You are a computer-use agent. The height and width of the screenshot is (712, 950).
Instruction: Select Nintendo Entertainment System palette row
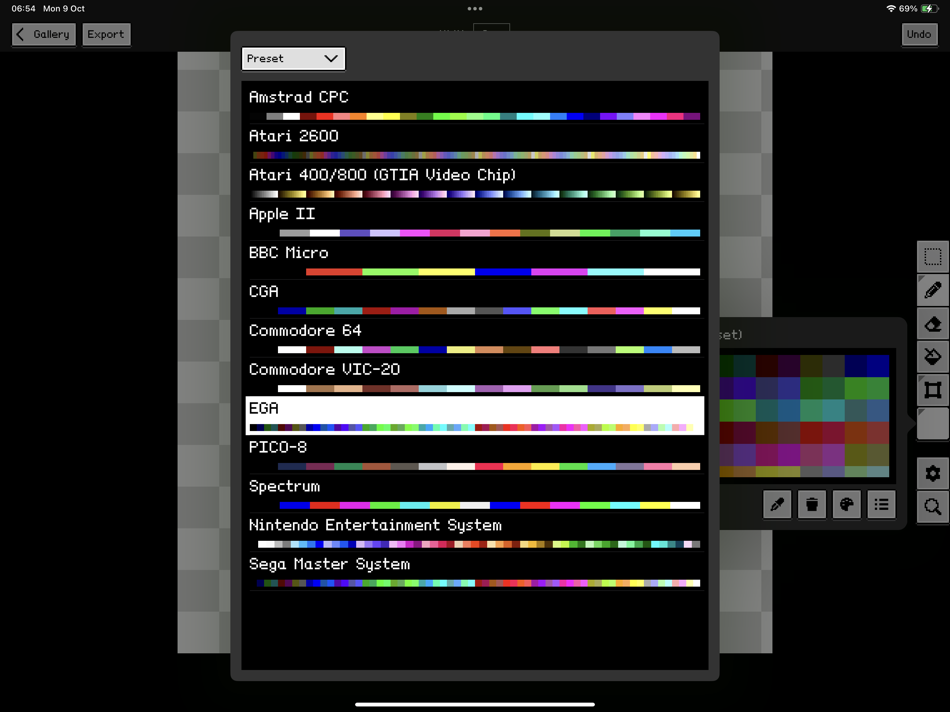(x=474, y=532)
